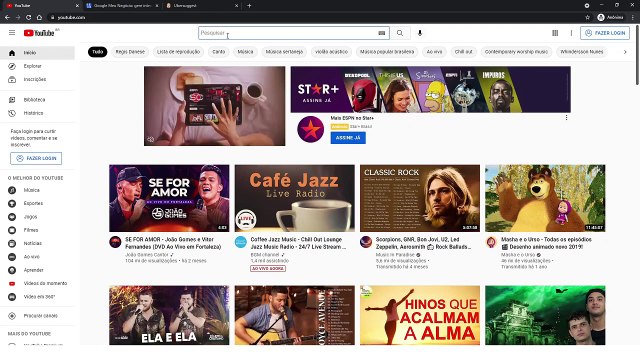Click the browser home button
Image resolution: width=640 pixels, height=360 pixels.
click(39, 17)
